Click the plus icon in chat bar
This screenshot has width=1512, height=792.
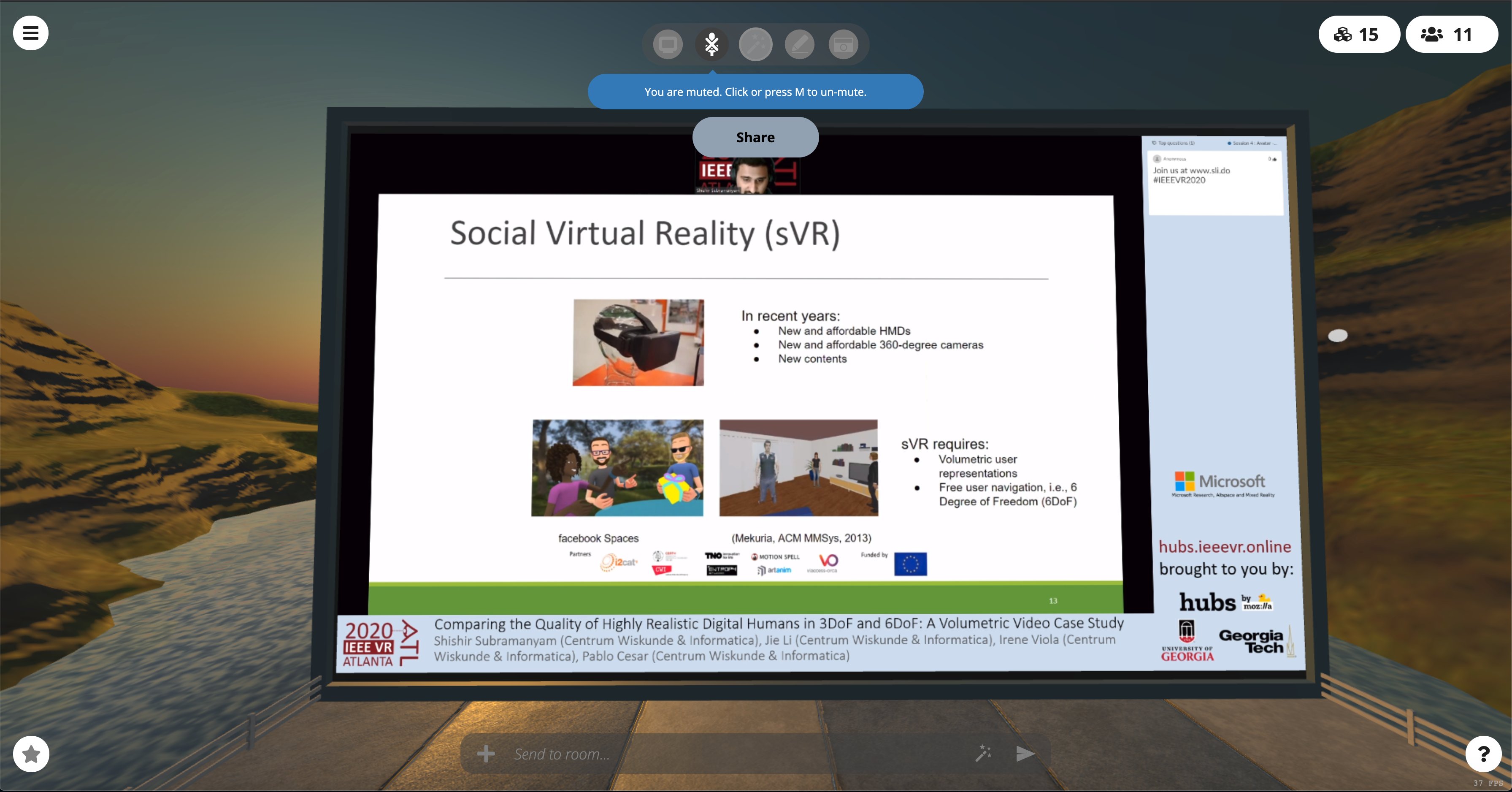pos(485,753)
